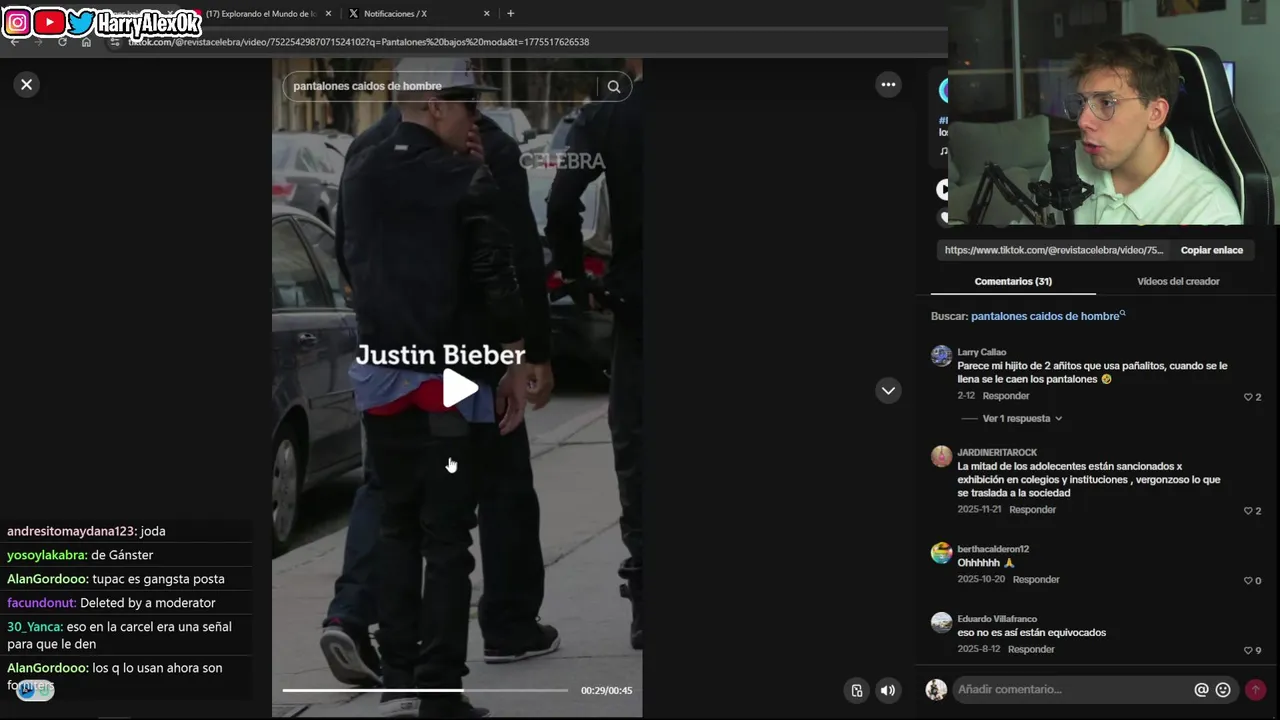Screen dimensions: 1280x720
Task: Reload the page
Action: coord(62,42)
